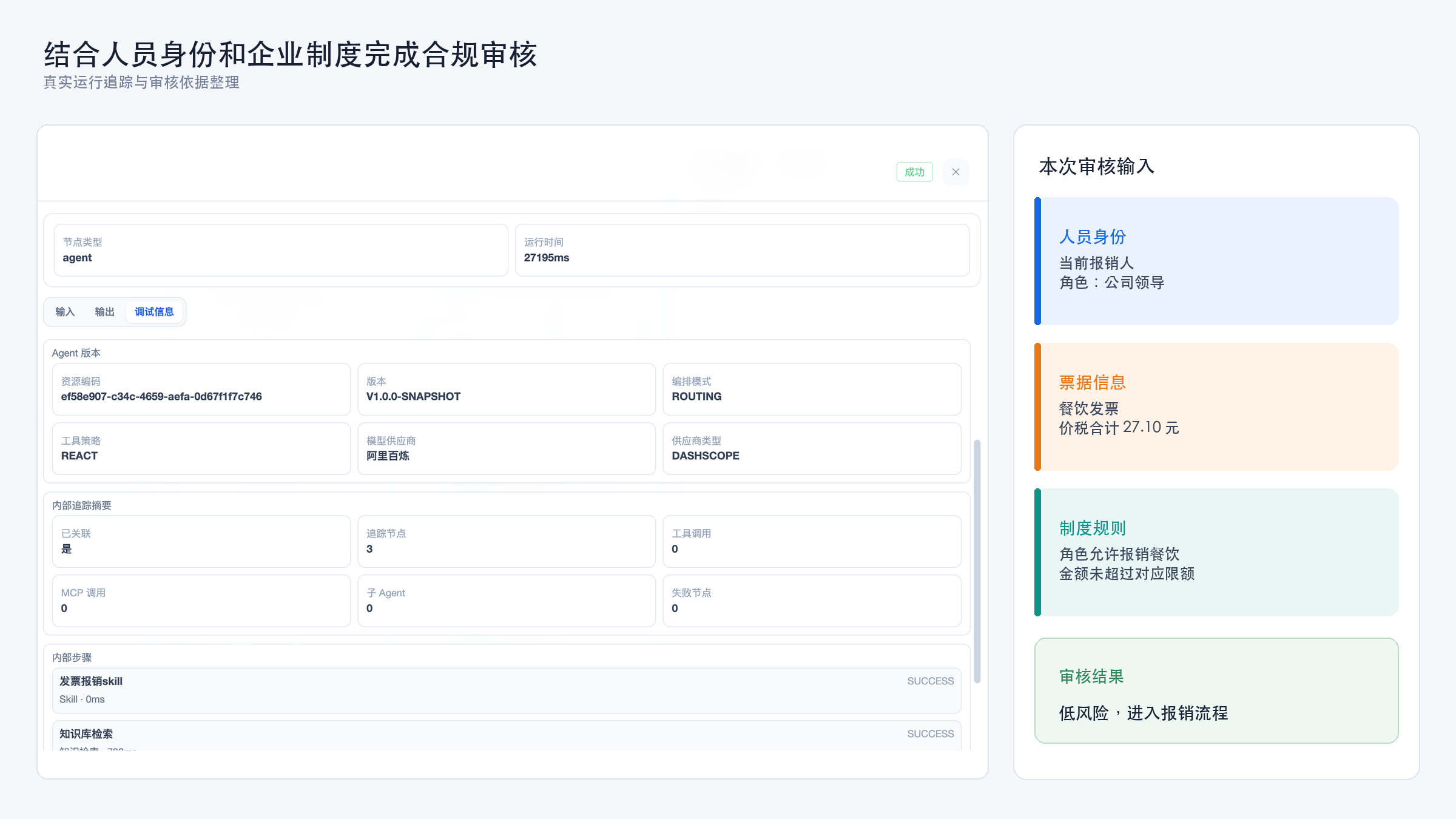Image resolution: width=1456 pixels, height=819 pixels.
Task: Click the 子 Agent 0 cell
Action: (x=507, y=601)
